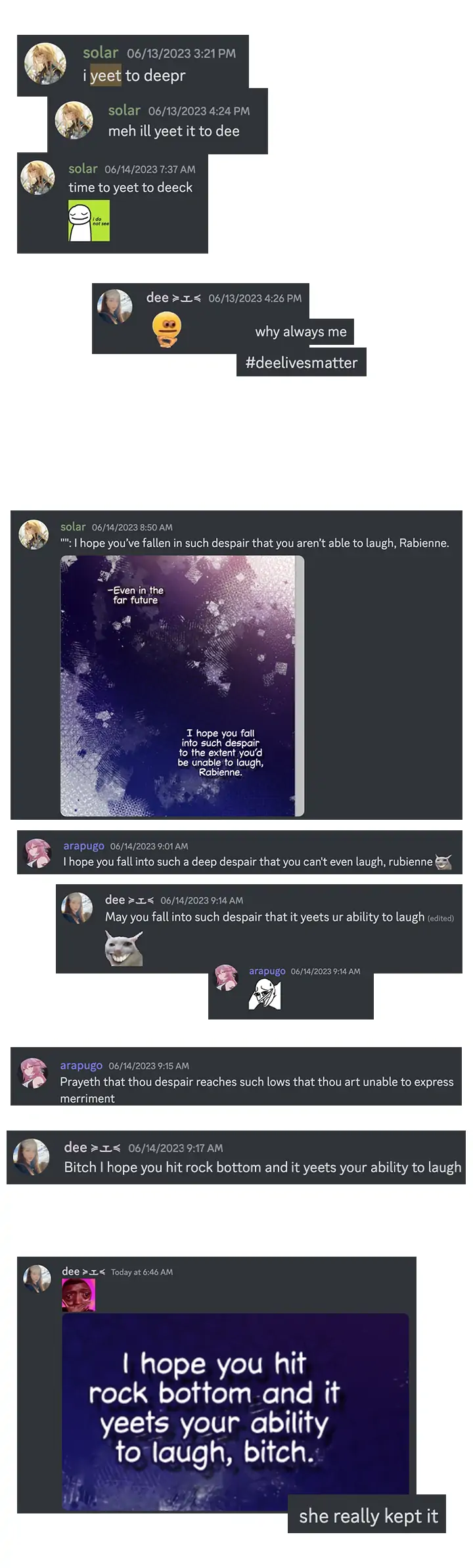Click the yellow shy emoji sticker
The width and height of the screenshot is (473, 1568).
coord(166,329)
